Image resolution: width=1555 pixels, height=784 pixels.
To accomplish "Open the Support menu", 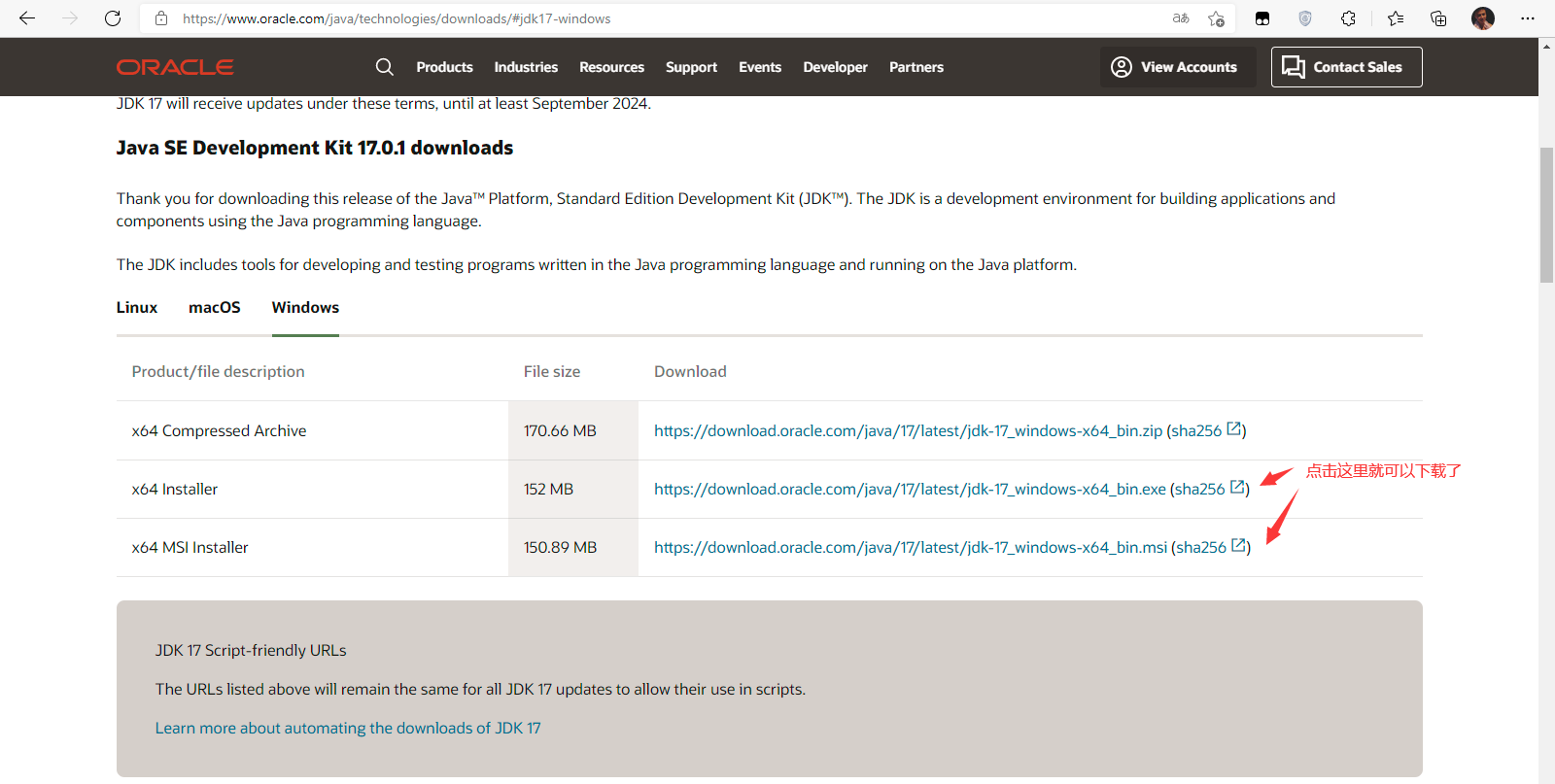I will 691,67.
